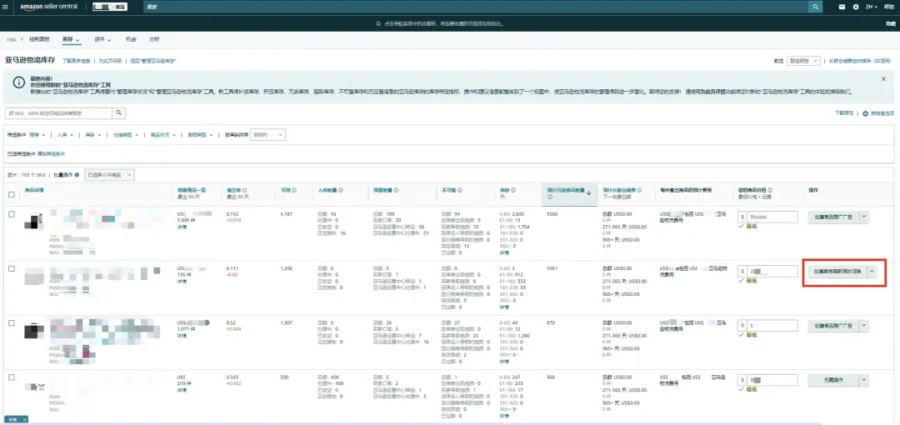Select the checkbox of the second product row

point(11,269)
